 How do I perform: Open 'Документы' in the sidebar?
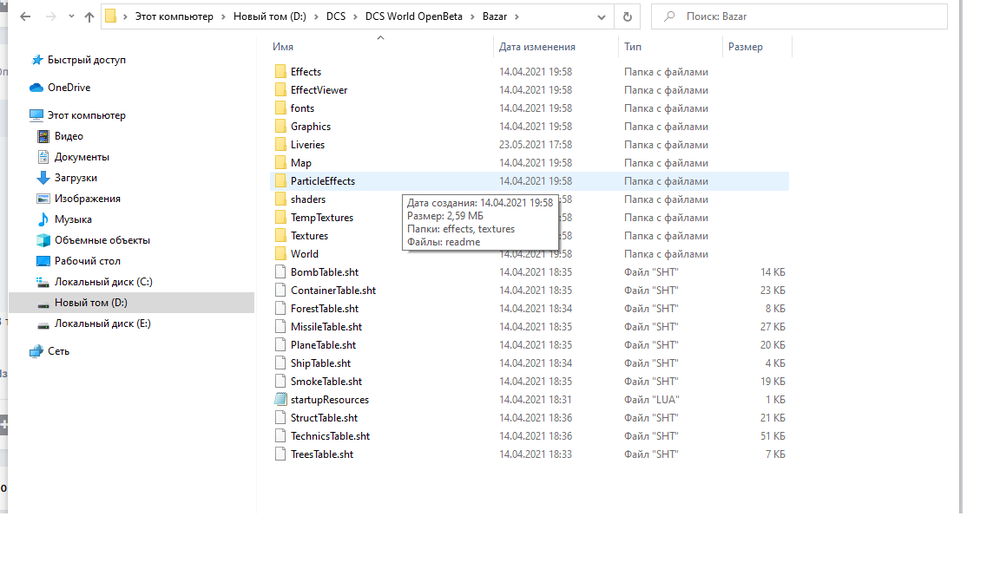(82, 157)
